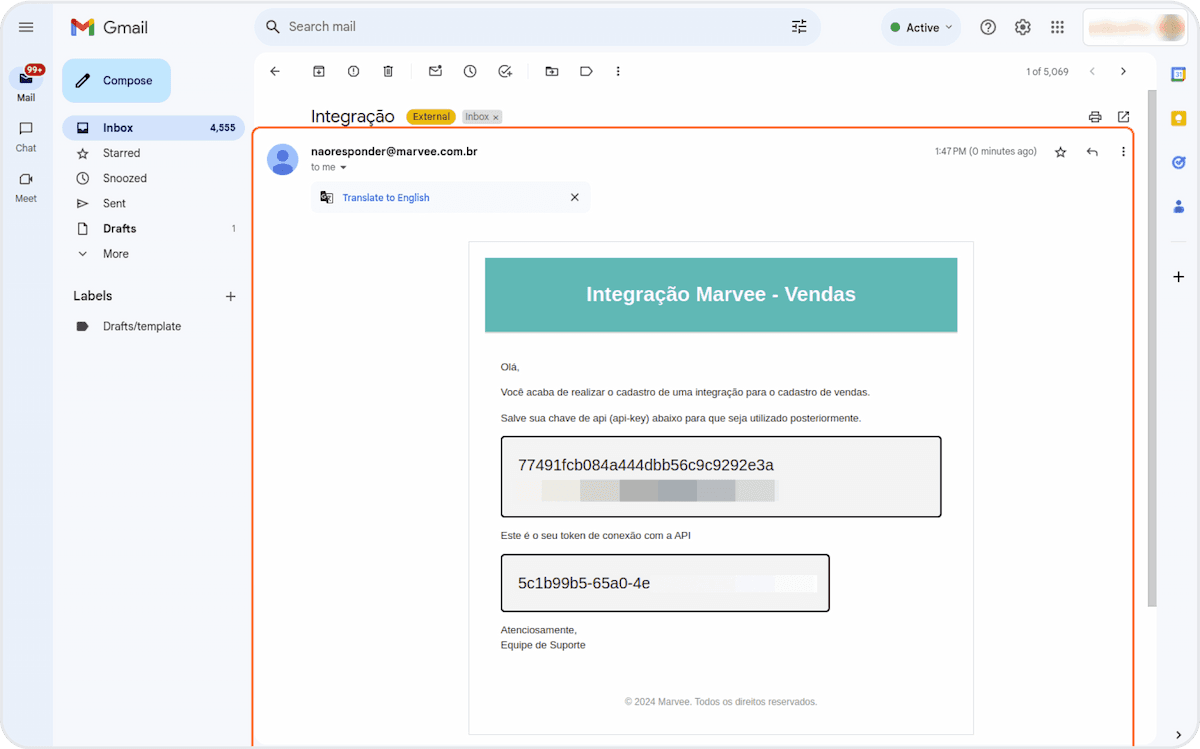
Task: Remove the Inbox label from the email
Action: coord(495,117)
